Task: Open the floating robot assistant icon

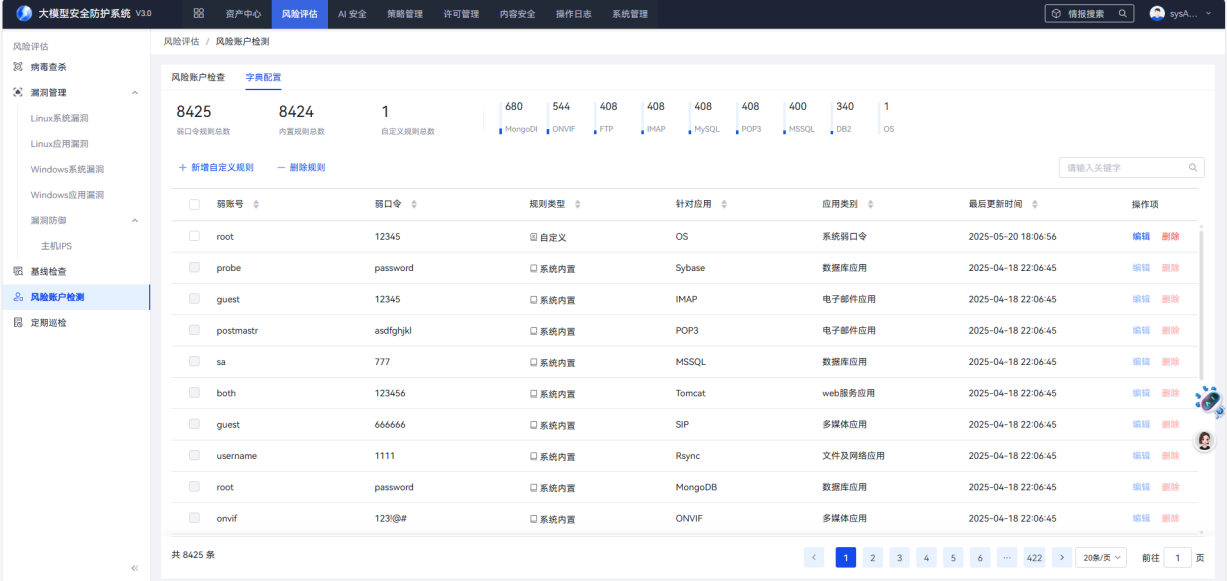Action: (x=1209, y=401)
